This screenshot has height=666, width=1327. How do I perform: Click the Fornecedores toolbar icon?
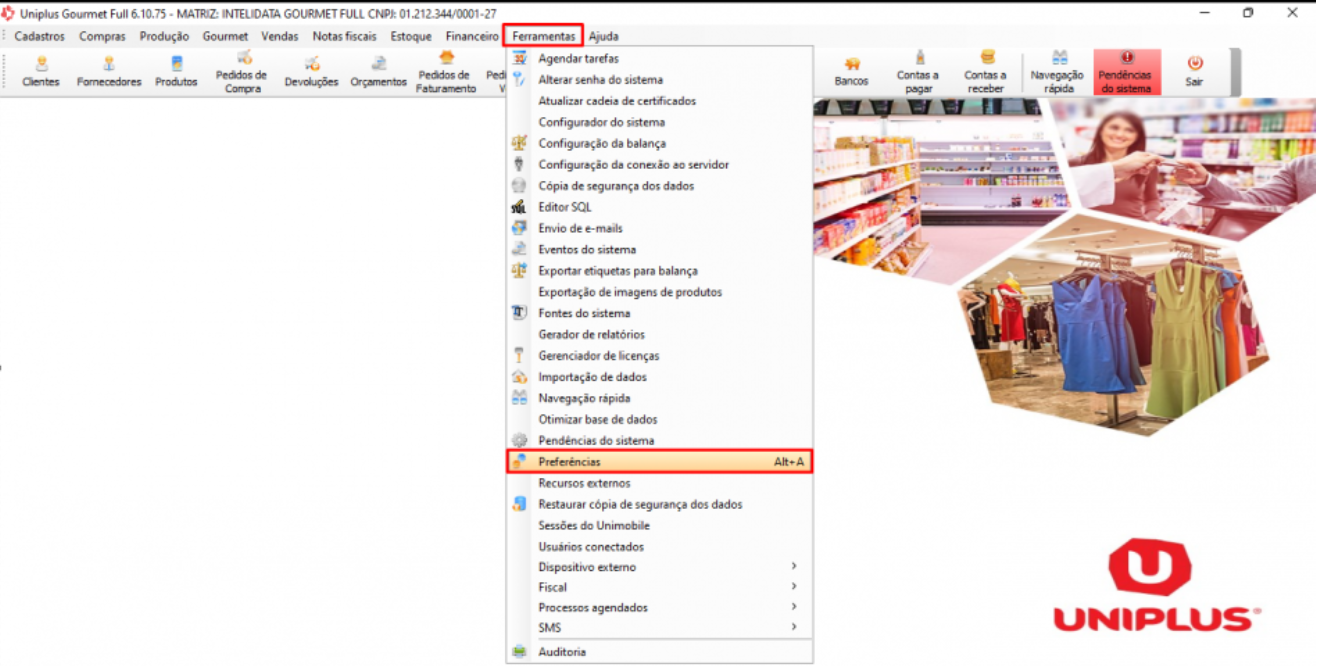[109, 71]
